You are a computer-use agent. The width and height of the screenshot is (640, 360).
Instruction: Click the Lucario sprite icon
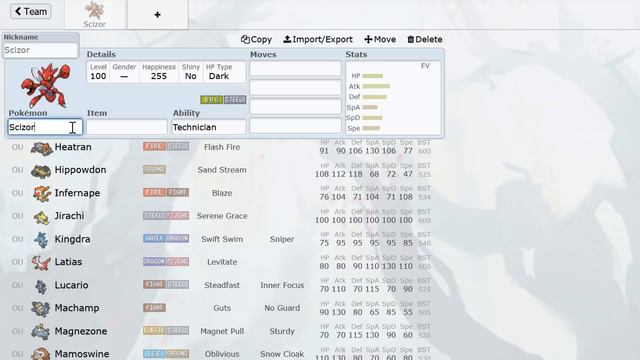(41, 287)
